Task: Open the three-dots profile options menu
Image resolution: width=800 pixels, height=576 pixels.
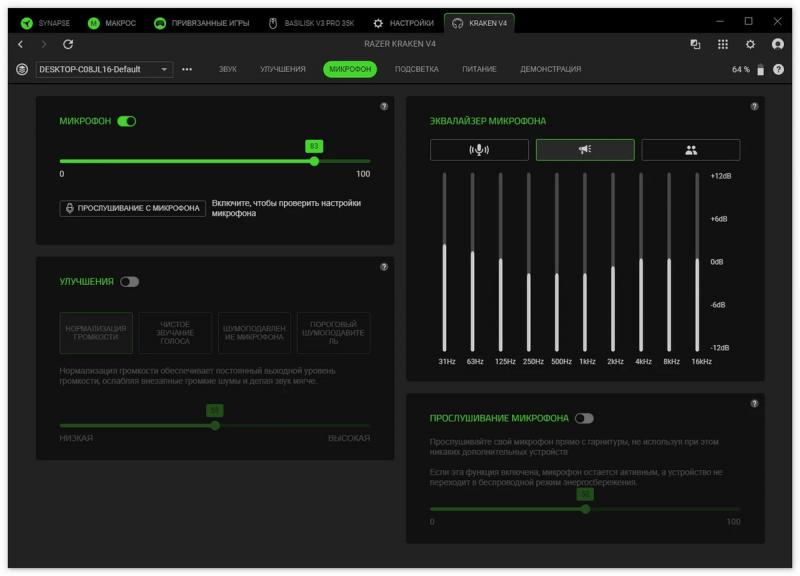Action: [x=187, y=69]
